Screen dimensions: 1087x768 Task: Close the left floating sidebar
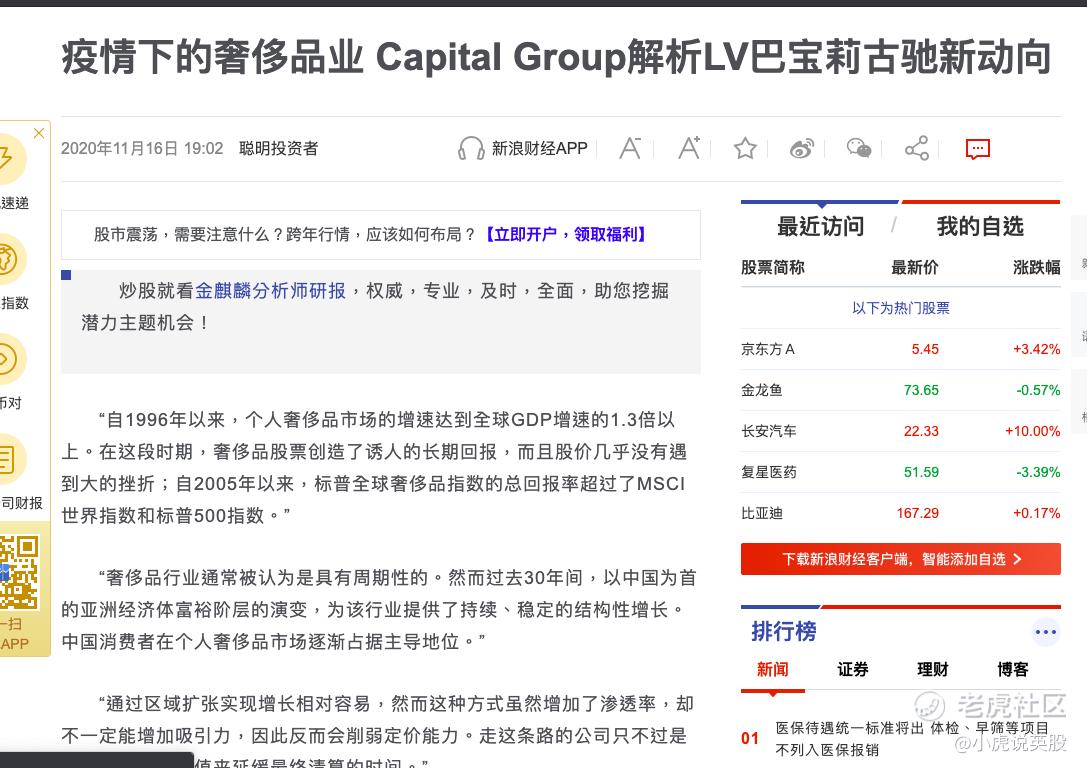(39, 133)
